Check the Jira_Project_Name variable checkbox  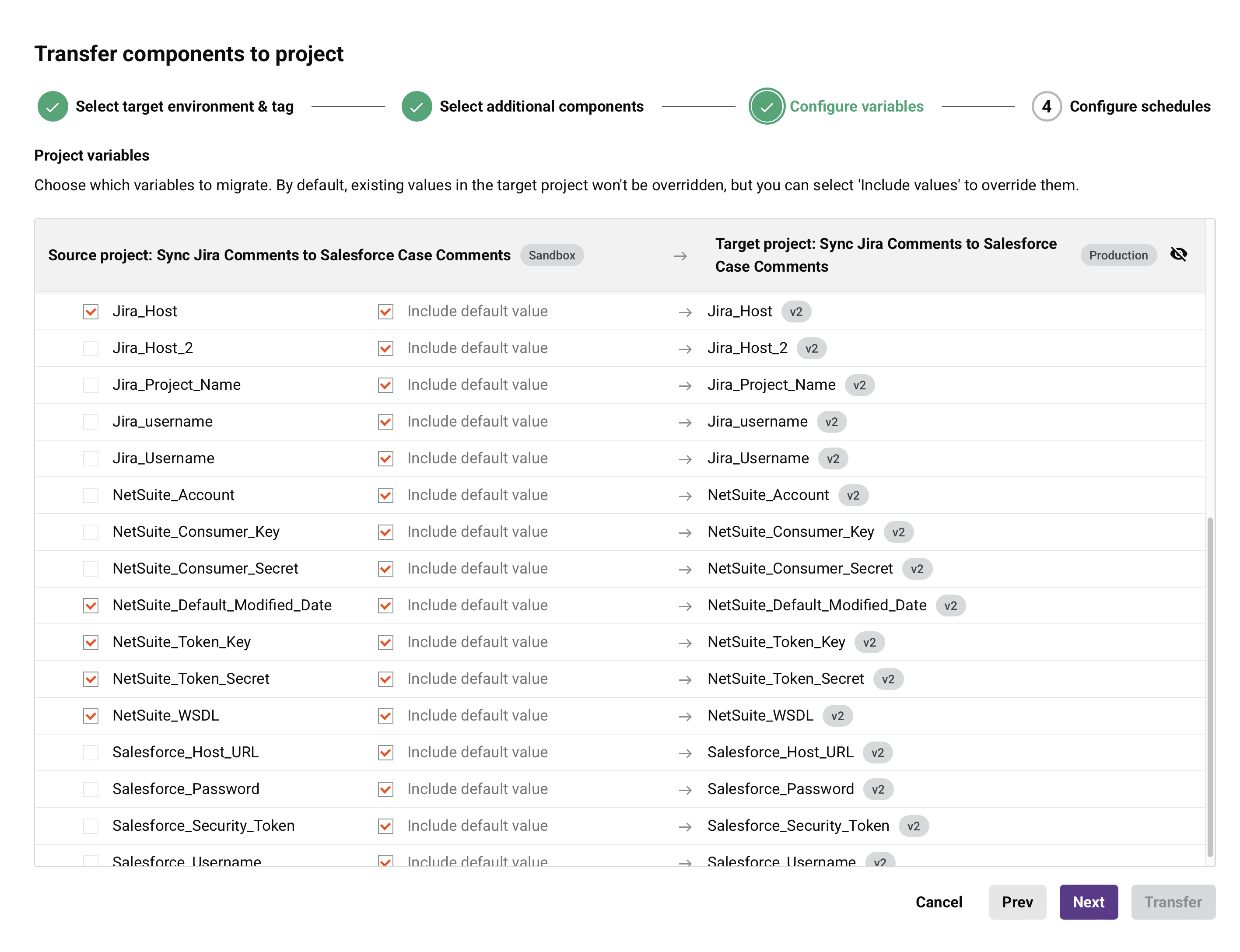(x=91, y=385)
